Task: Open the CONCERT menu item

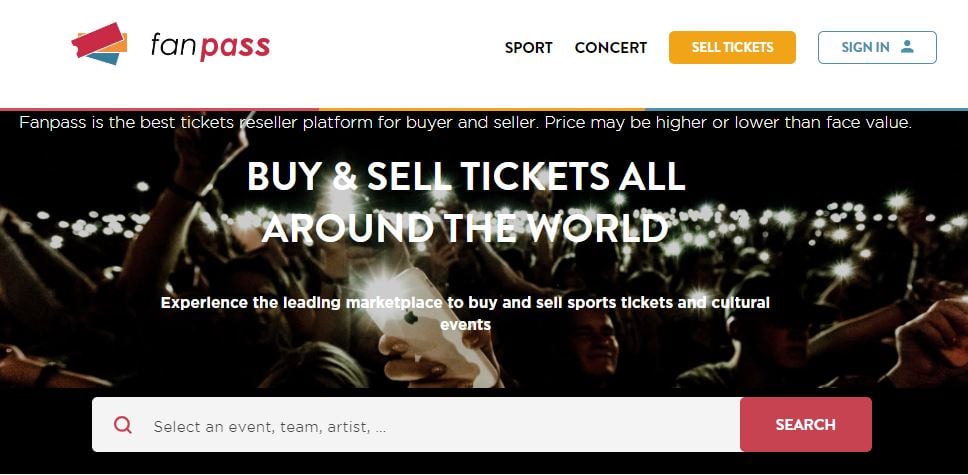Action: (x=611, y=48)
